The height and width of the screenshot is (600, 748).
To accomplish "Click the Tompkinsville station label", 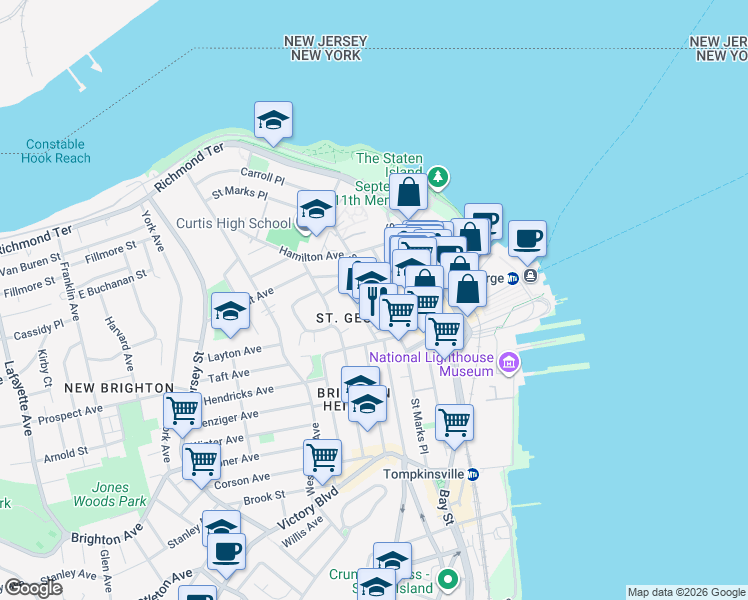I will 424,475.
